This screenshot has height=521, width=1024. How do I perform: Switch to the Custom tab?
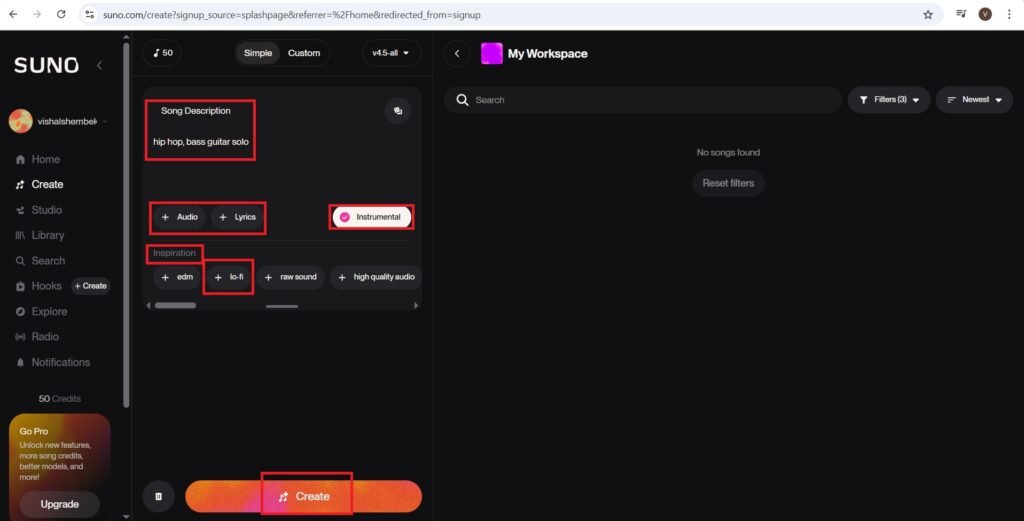304,53
